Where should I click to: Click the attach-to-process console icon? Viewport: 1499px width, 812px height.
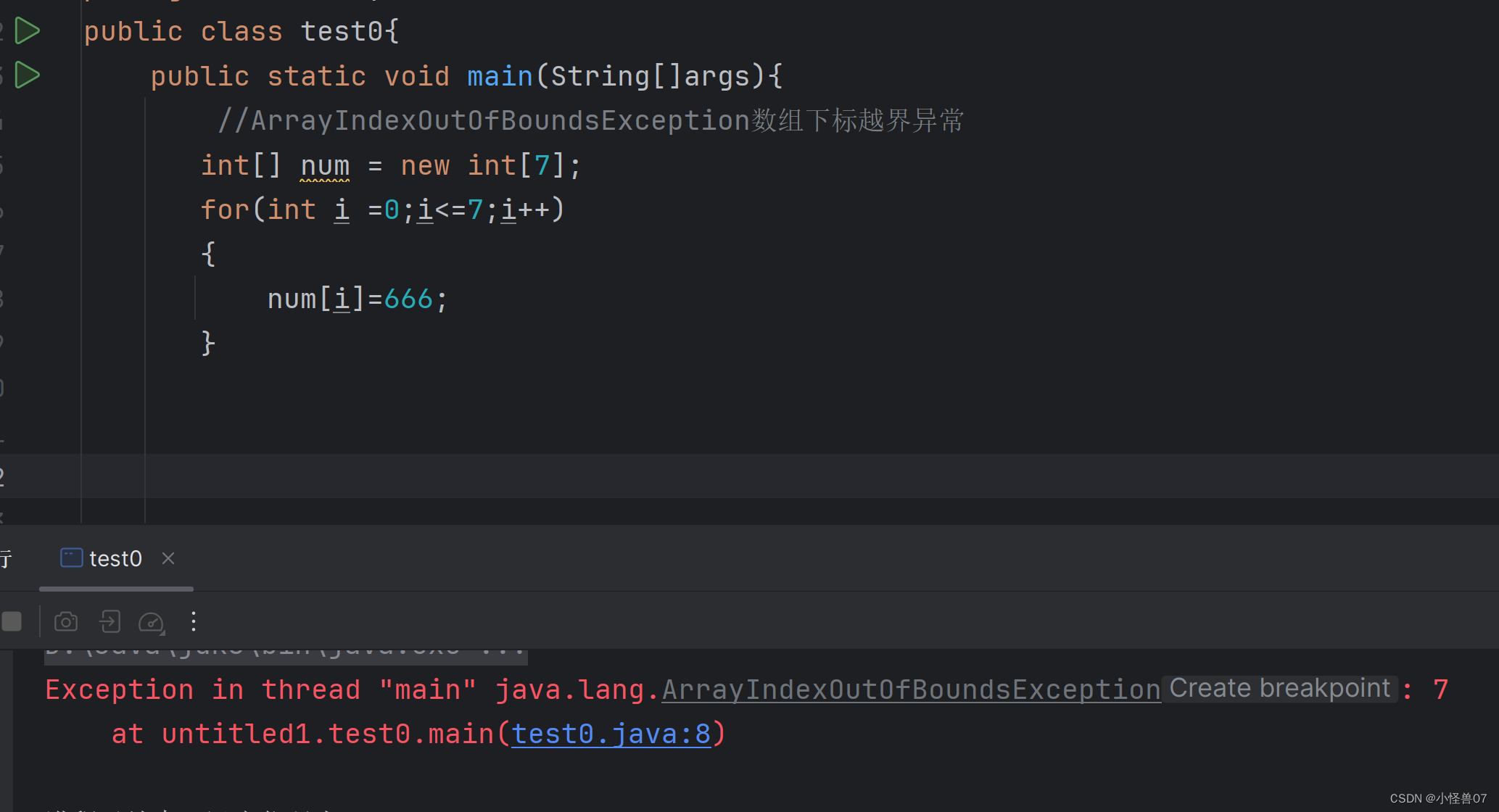coord(110,621)
